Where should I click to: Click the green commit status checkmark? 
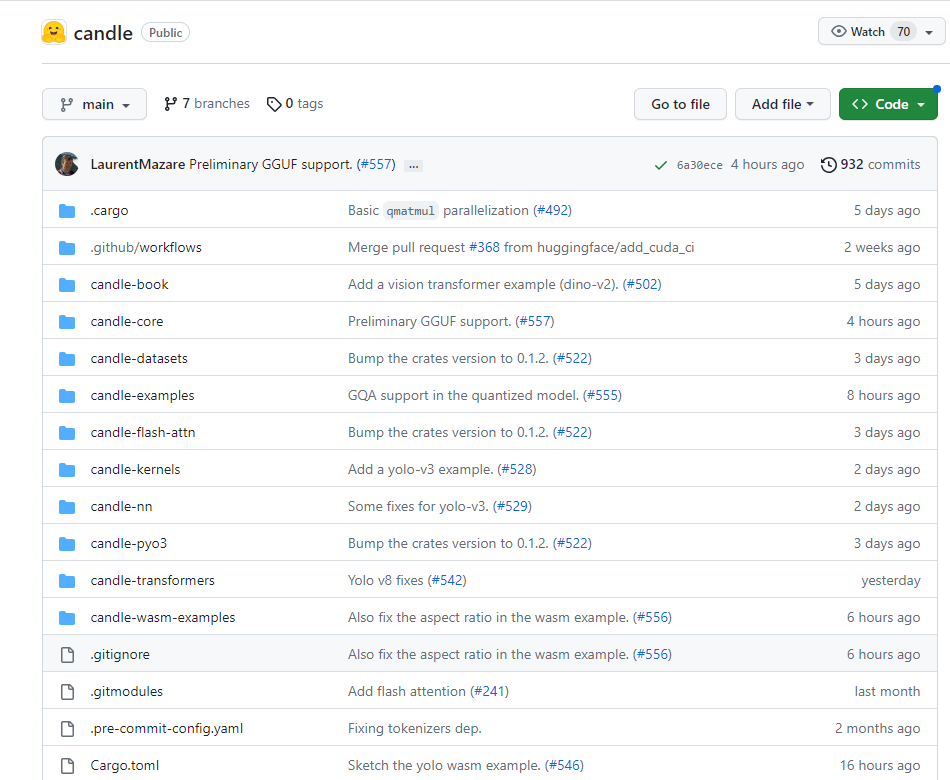click(x=660, y=165)
